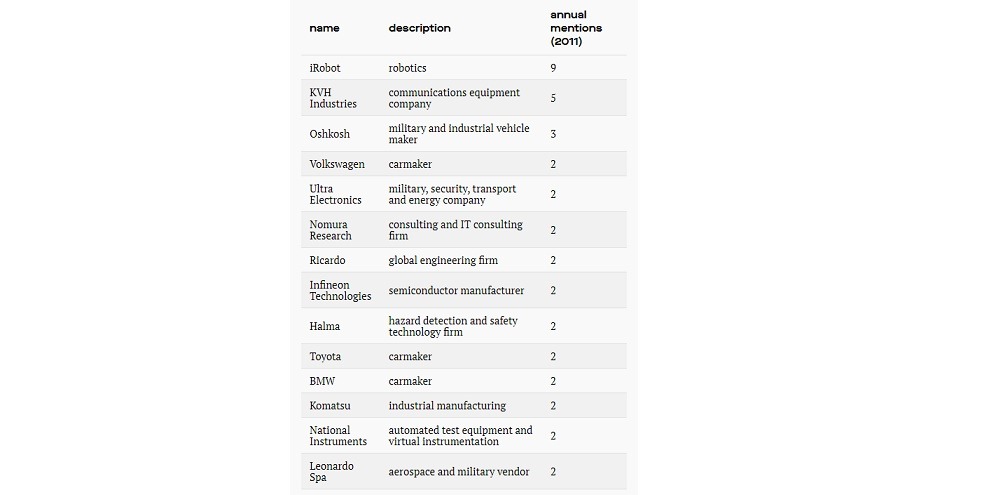Click the Nomura Research name cell
Viewport: 990px width, 495px height.
coord(330,230)
